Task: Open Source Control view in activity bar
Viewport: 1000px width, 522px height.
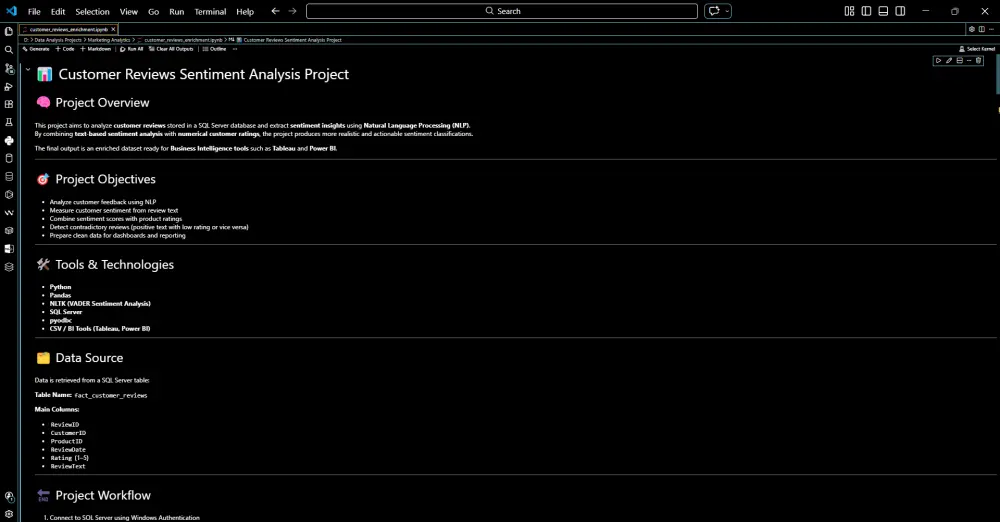Action: click(x=9, y=68)
